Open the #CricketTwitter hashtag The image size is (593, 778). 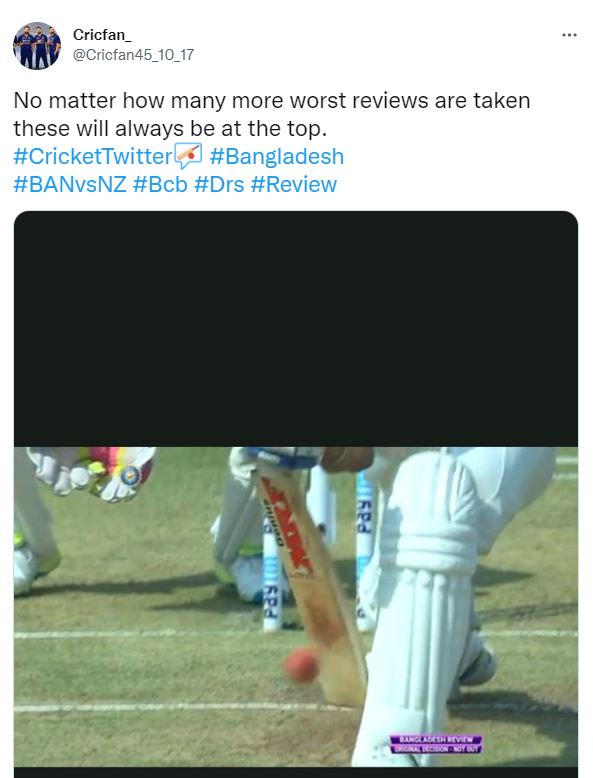(93, 156)
